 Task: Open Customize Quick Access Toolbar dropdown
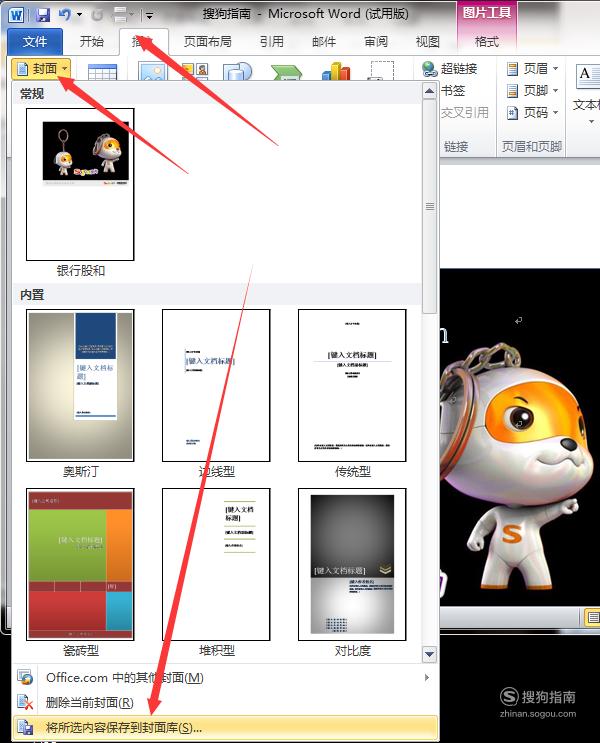click(x=149, y=16)
